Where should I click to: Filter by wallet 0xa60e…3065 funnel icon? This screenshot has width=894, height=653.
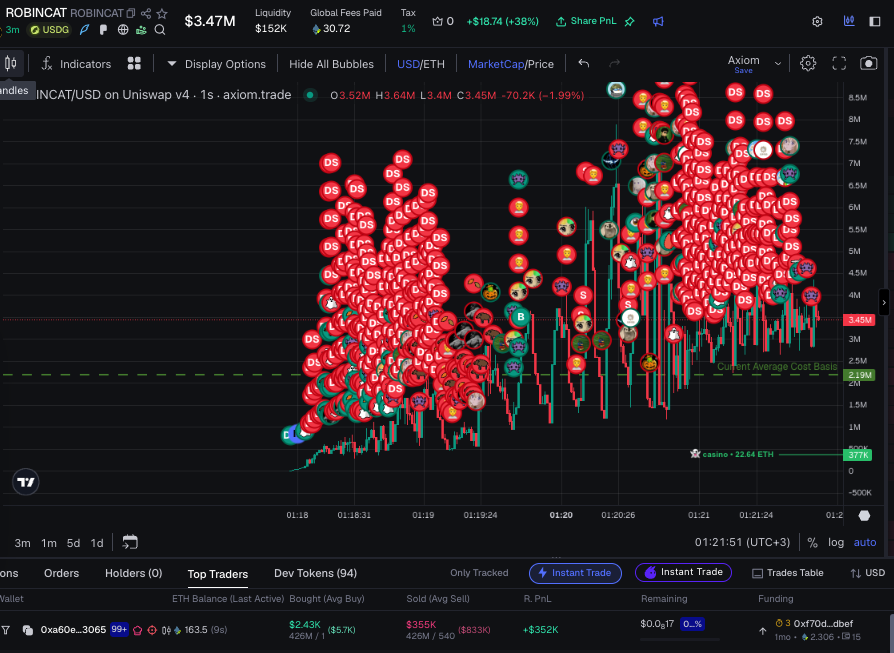click(x=5, y=630)
